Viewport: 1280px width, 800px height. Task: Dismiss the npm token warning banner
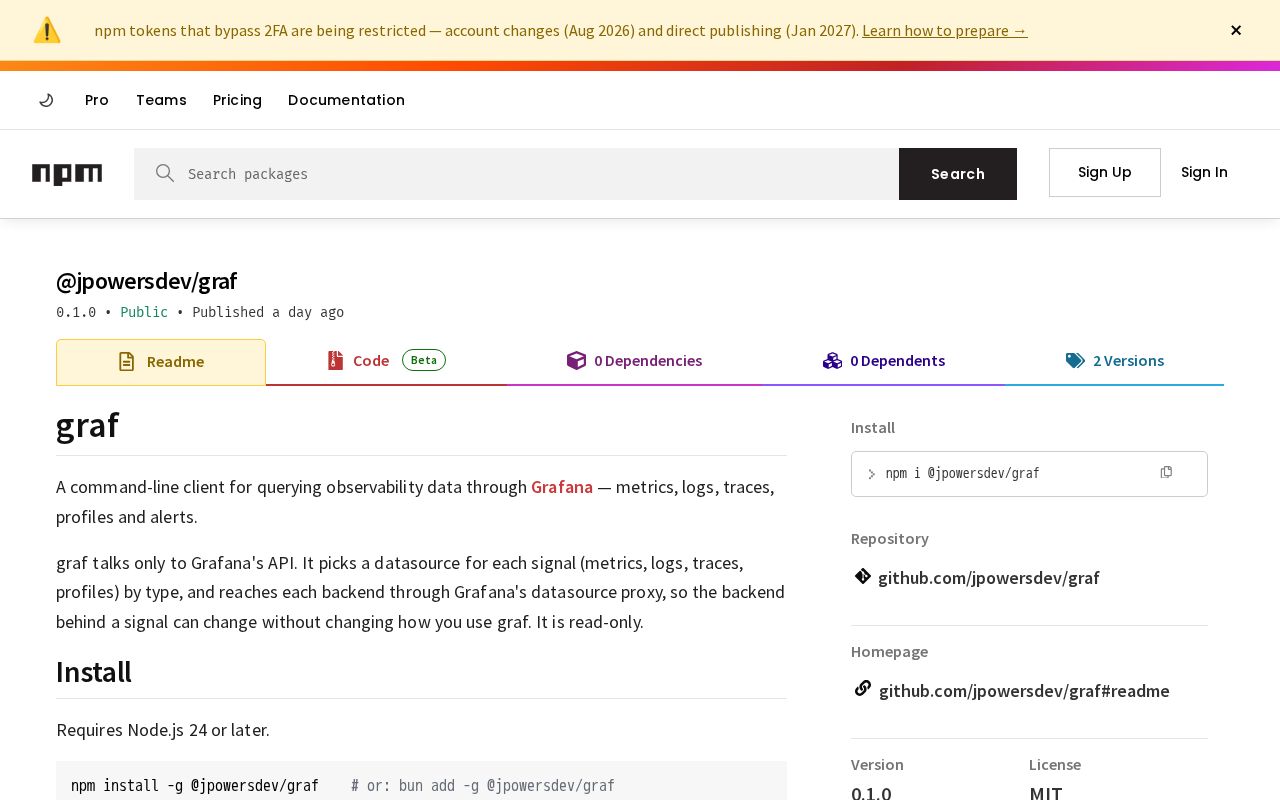tap(1236, 30)
